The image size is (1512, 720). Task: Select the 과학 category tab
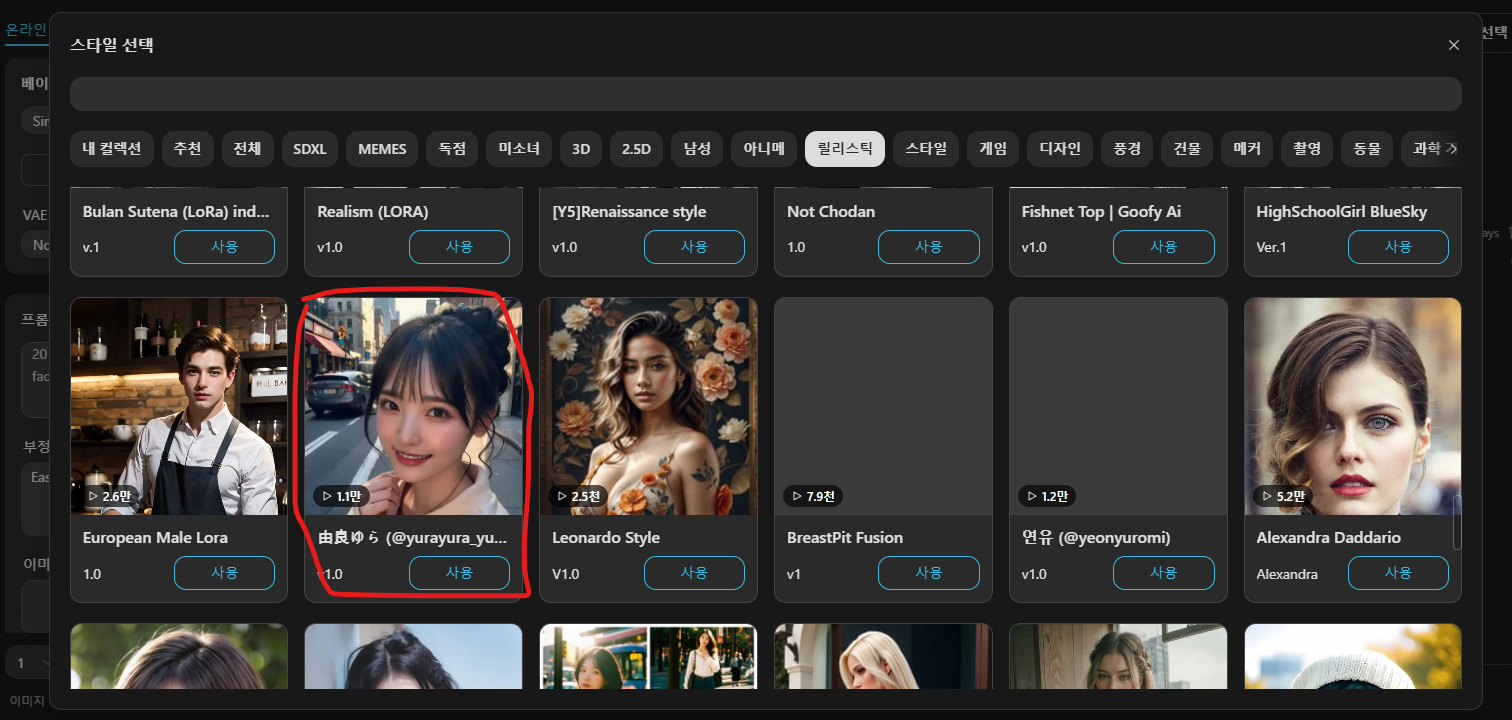(1430, 149)
